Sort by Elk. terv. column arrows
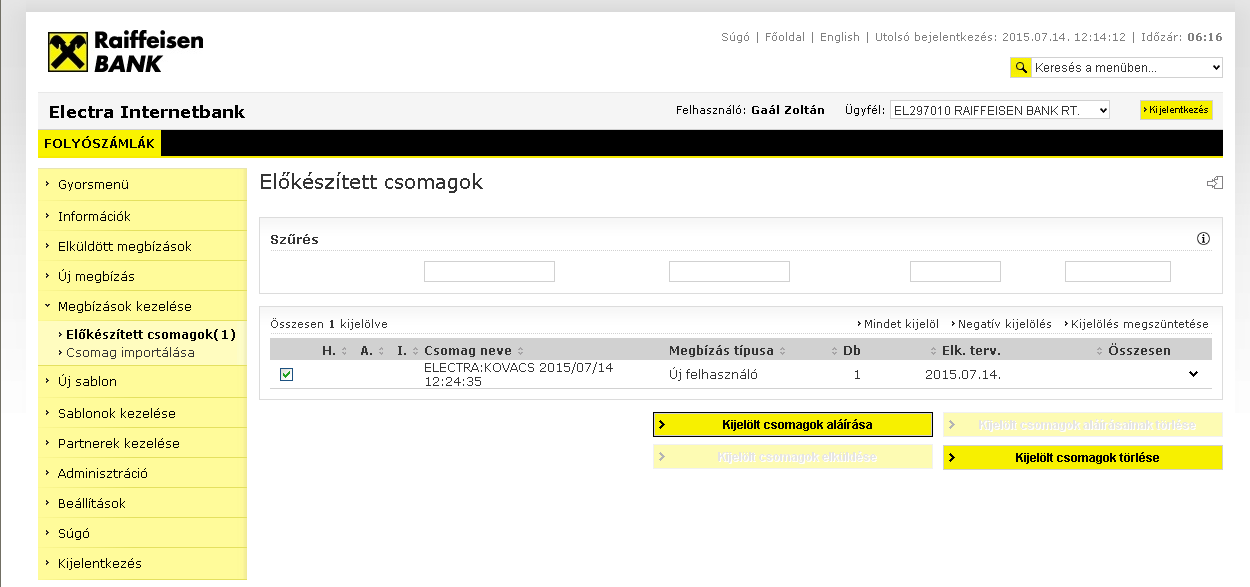 click(934, 351)
